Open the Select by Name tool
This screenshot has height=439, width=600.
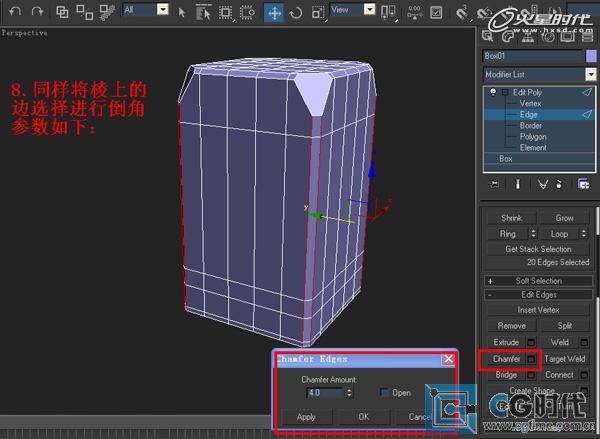pos(203,13)
